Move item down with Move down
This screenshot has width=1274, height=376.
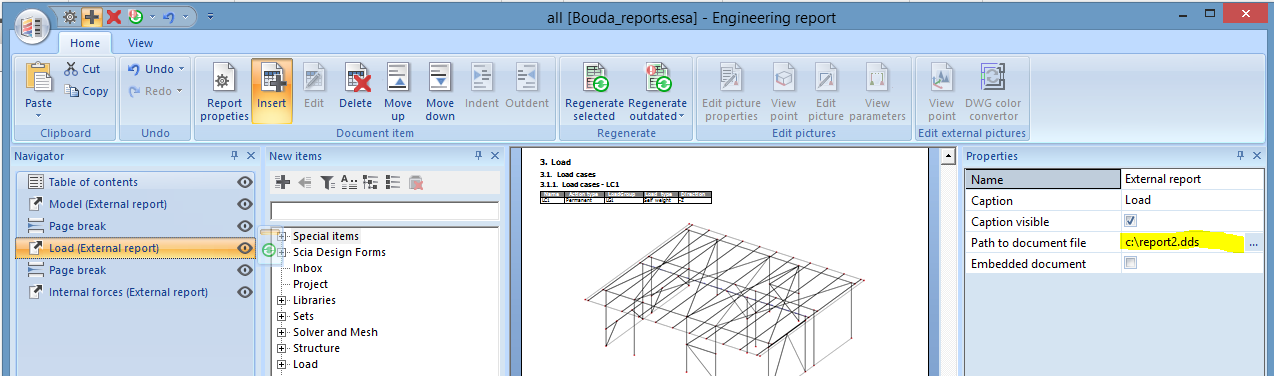coord(440,77)
